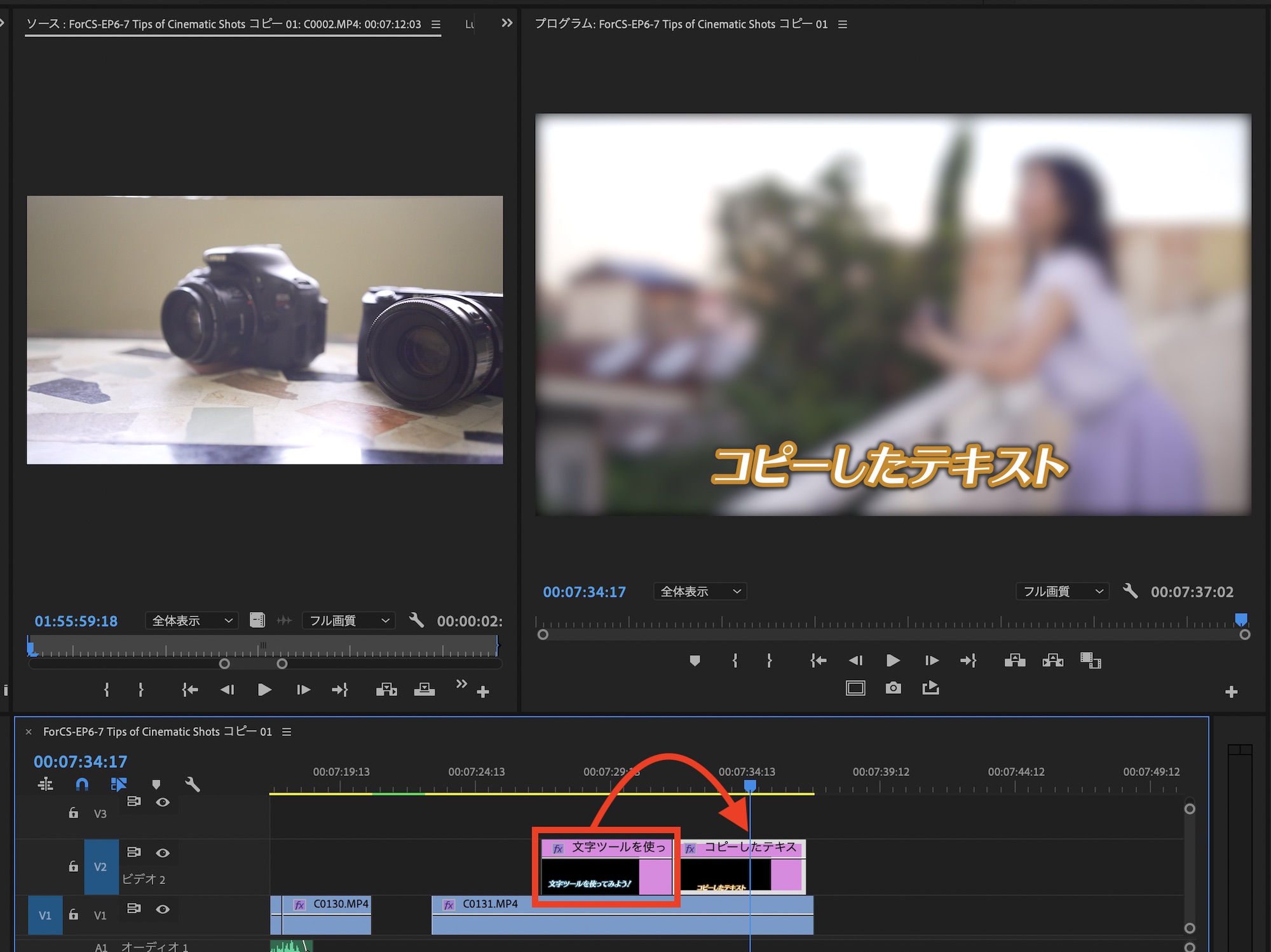Viewport: 1271px width, 952px height.
Task: Open Source monitor 全体表示 zoom dropdown
Action: click(191, 621)
